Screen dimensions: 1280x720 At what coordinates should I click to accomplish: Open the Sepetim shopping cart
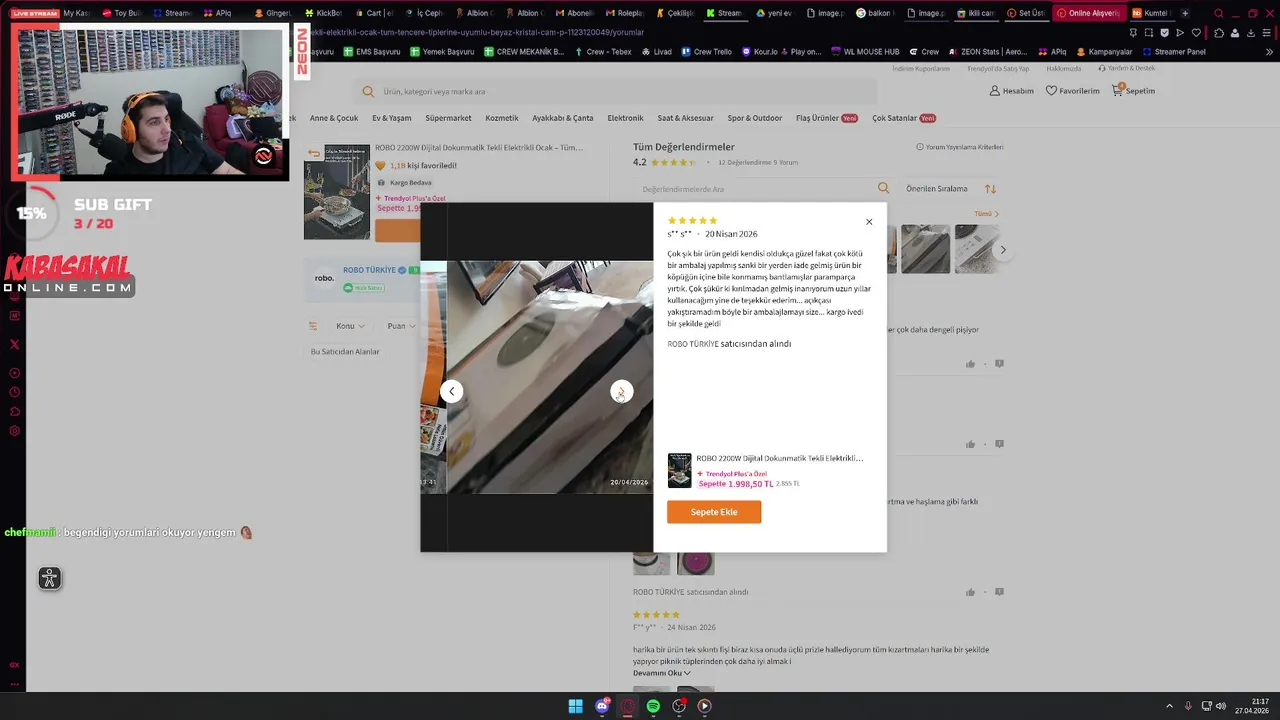1133,91
